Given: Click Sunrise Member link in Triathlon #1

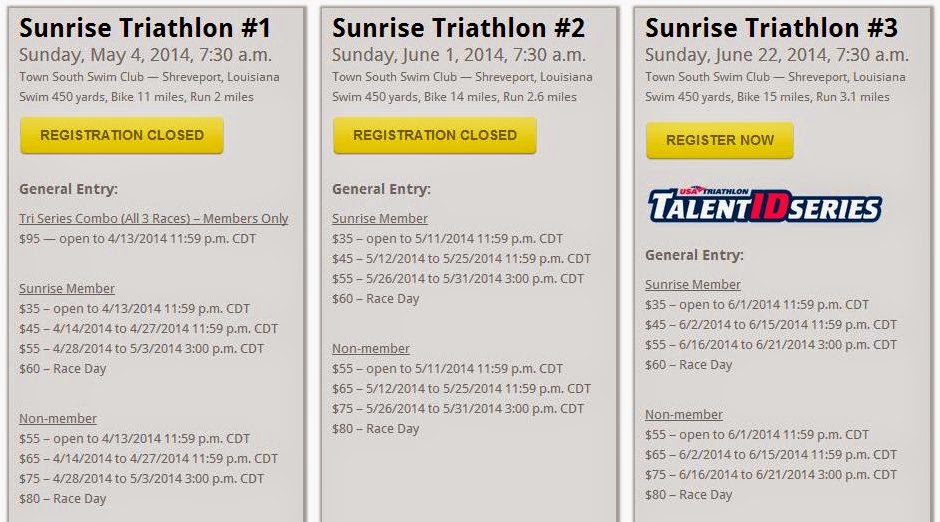Looking at the screenshot, I should pos(67,288).
